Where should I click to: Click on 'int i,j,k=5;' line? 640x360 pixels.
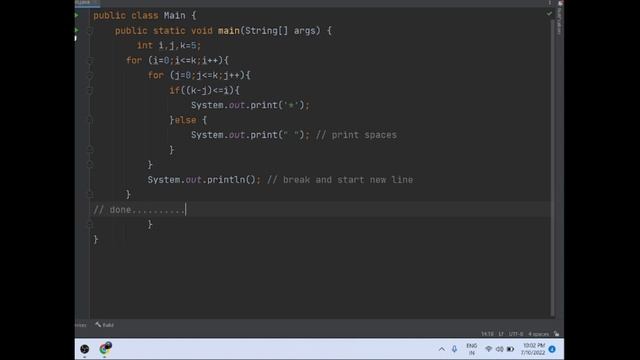(x=169, y=45)
